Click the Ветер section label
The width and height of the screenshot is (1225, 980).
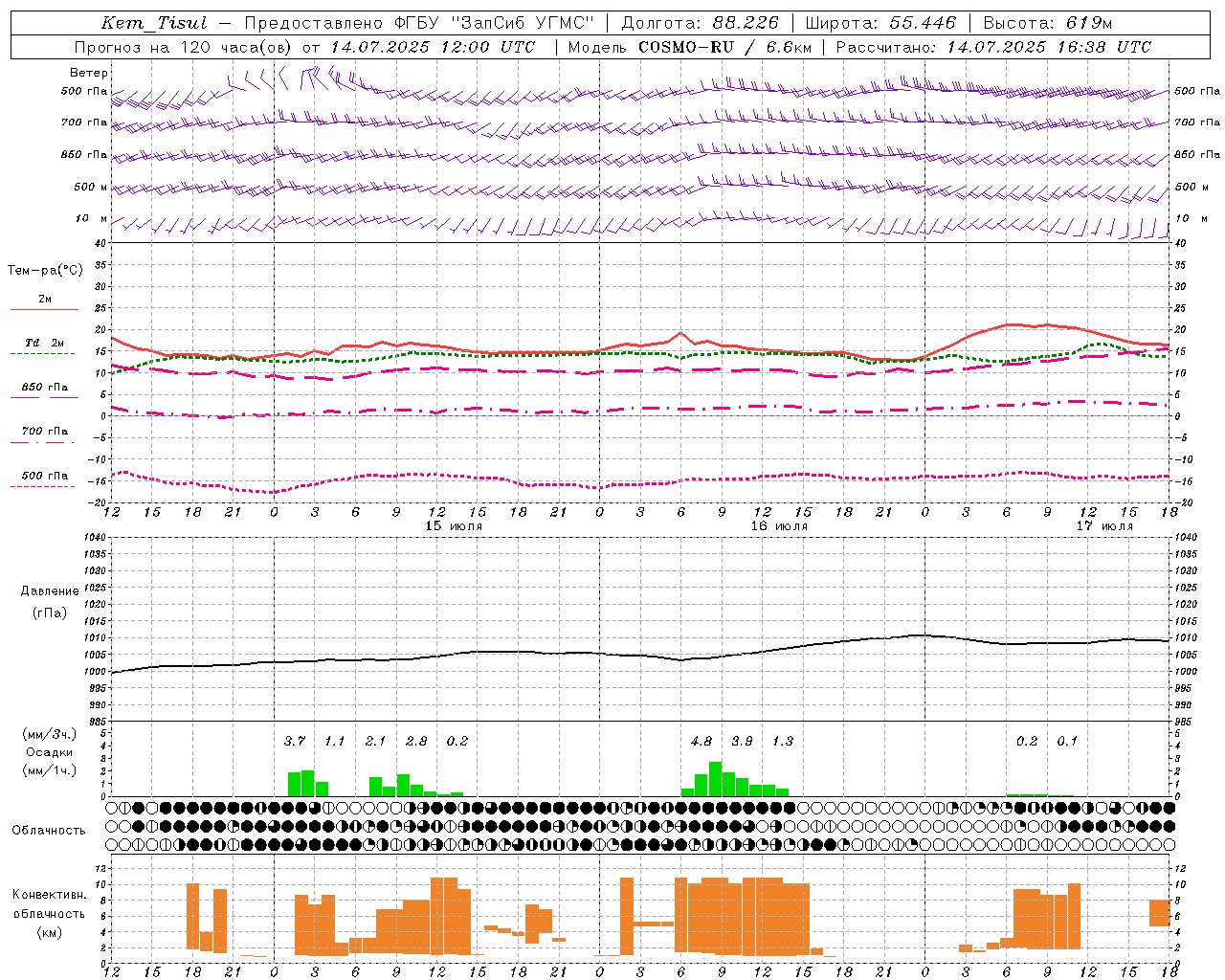89,73
